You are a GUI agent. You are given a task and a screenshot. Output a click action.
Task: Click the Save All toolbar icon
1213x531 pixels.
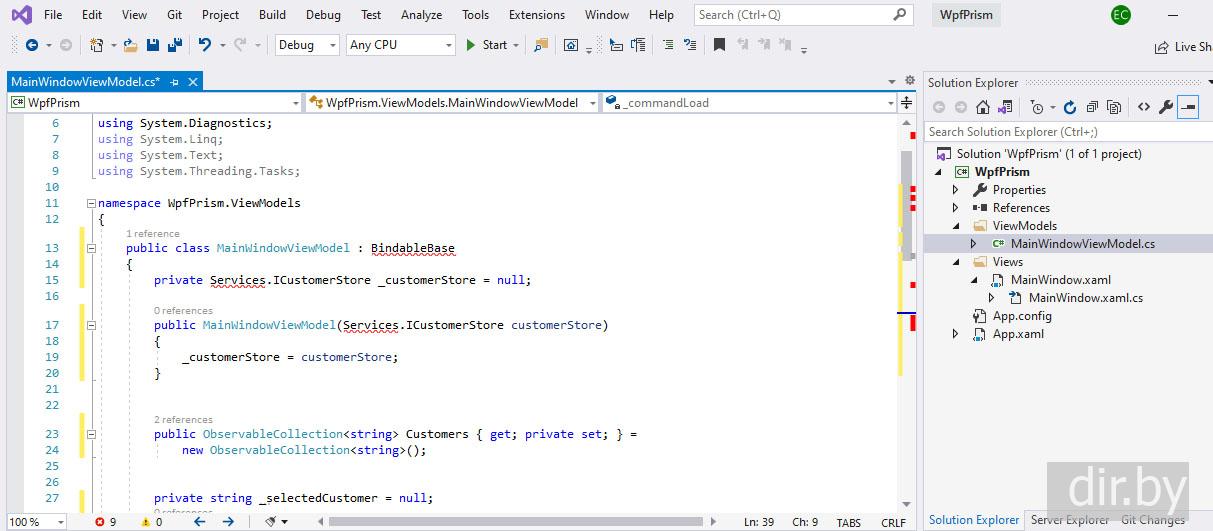pyautogui.click(x=174, y=45)
